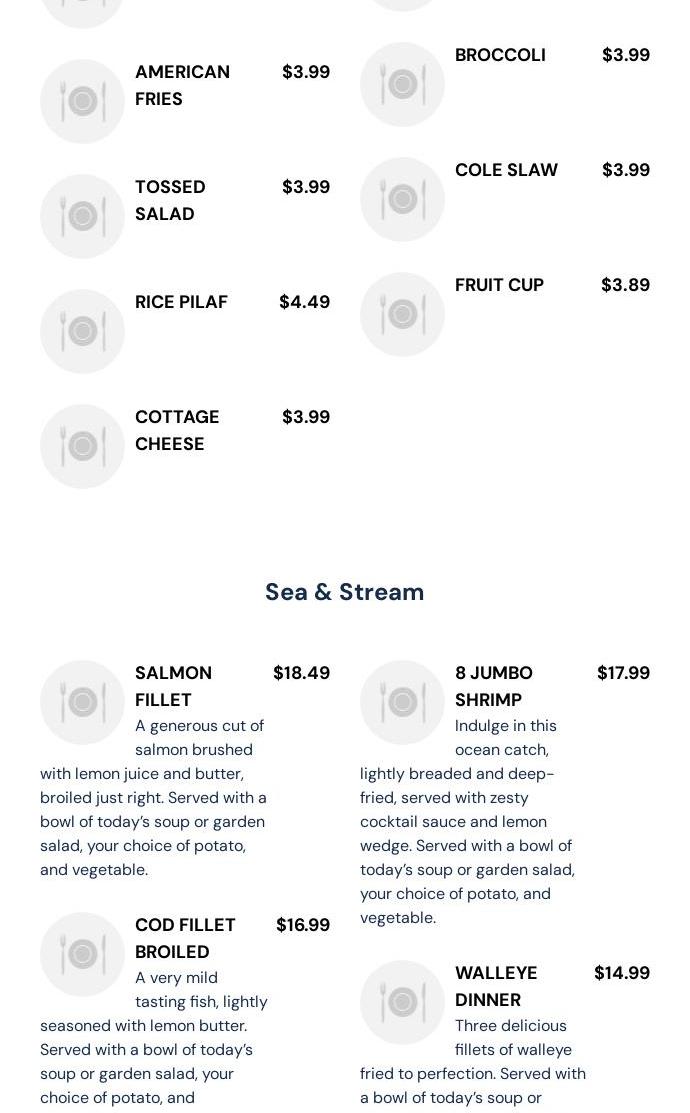
Task: Click the COLE SLAW item name
Action: pos(506,170)
